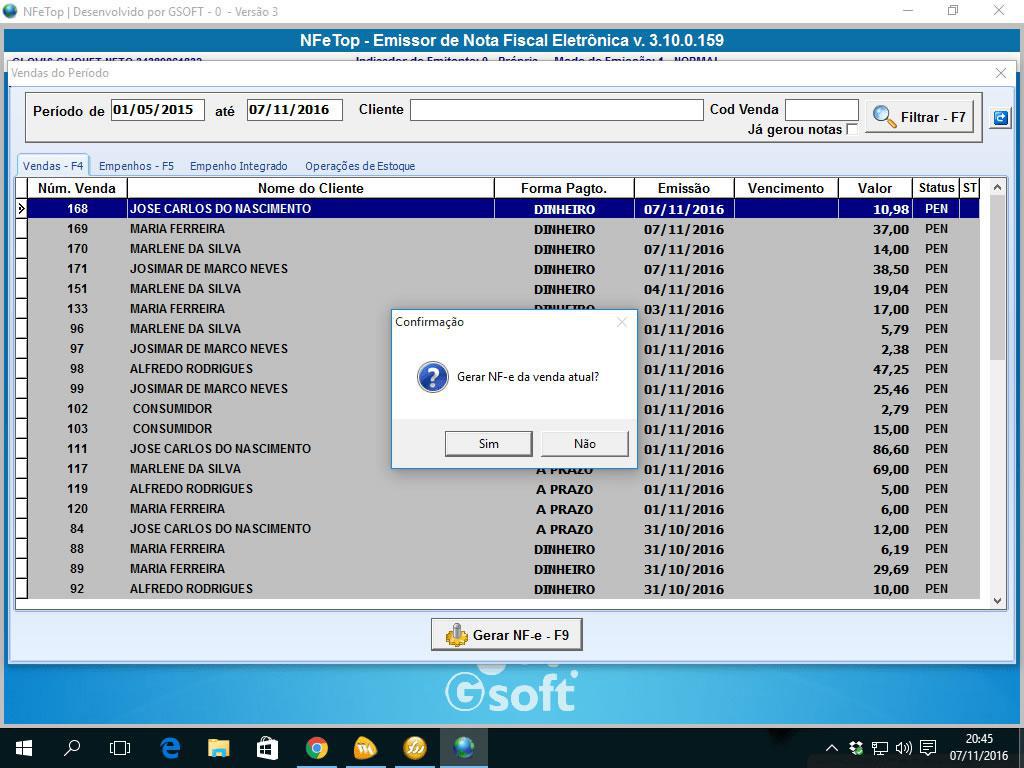
Task: Confirm with the Sim button
Action: (488, 443)
